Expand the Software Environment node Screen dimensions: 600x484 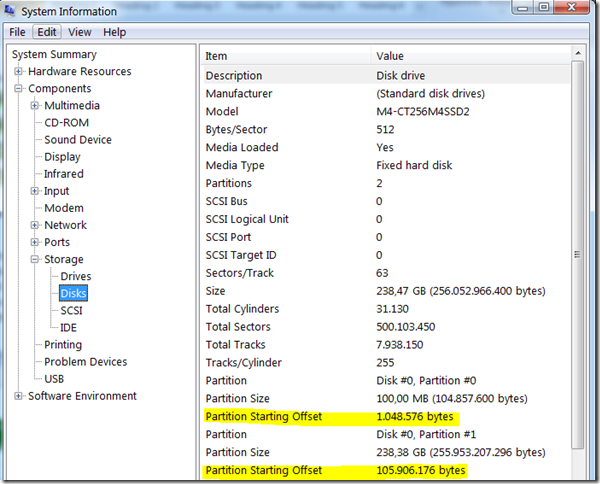[x=19, y=396]
